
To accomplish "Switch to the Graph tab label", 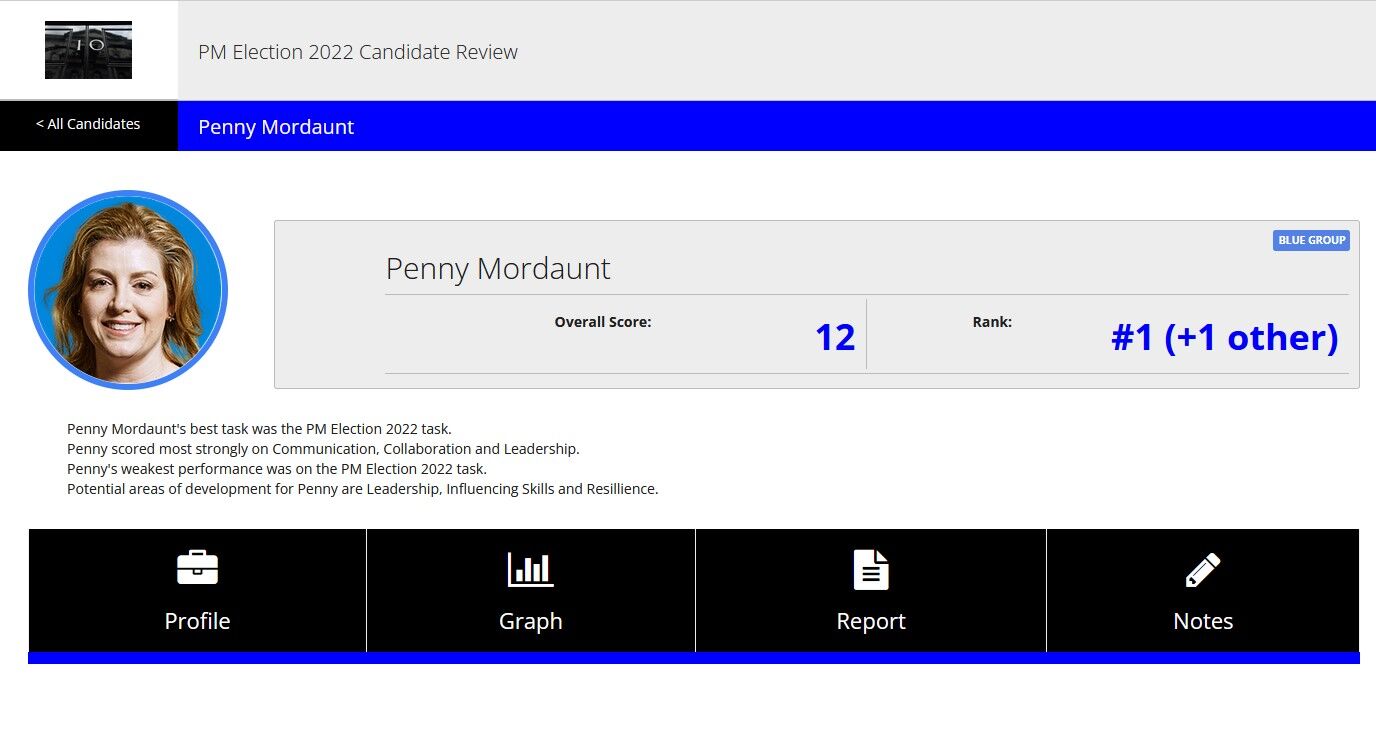I will click(x=530, y=621).
